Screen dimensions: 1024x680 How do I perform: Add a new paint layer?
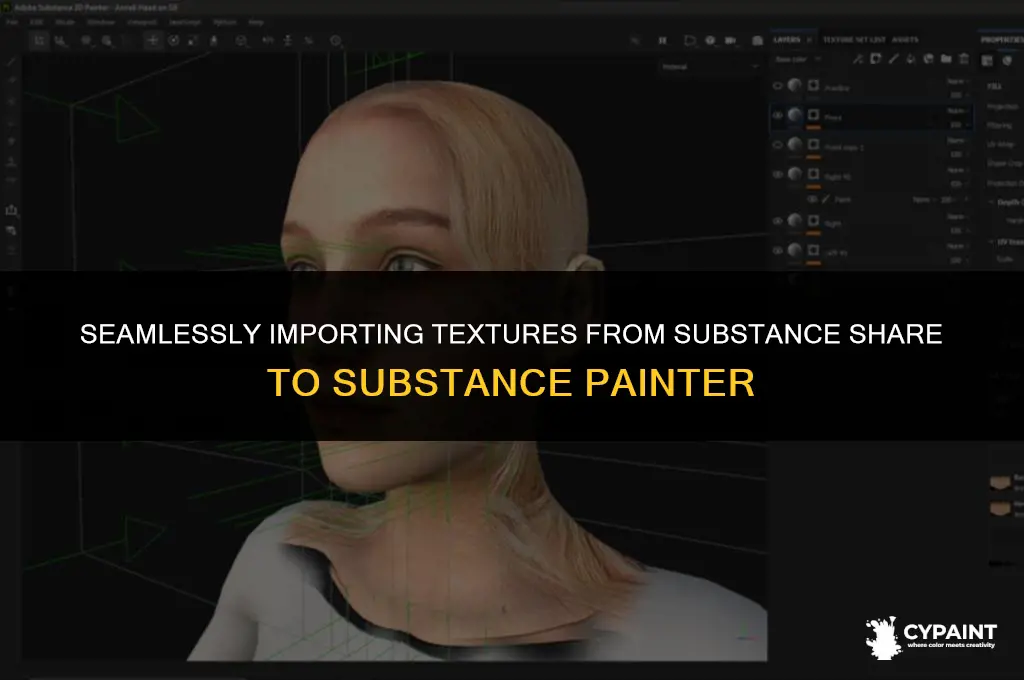(893, 59)
